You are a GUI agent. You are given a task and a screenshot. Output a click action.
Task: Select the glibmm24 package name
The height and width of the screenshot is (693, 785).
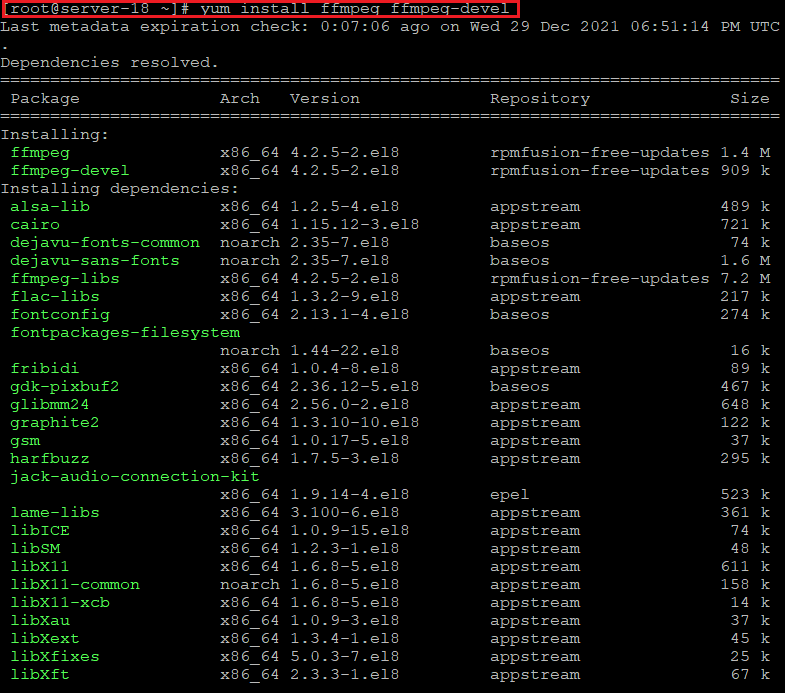tap(50, 405)
